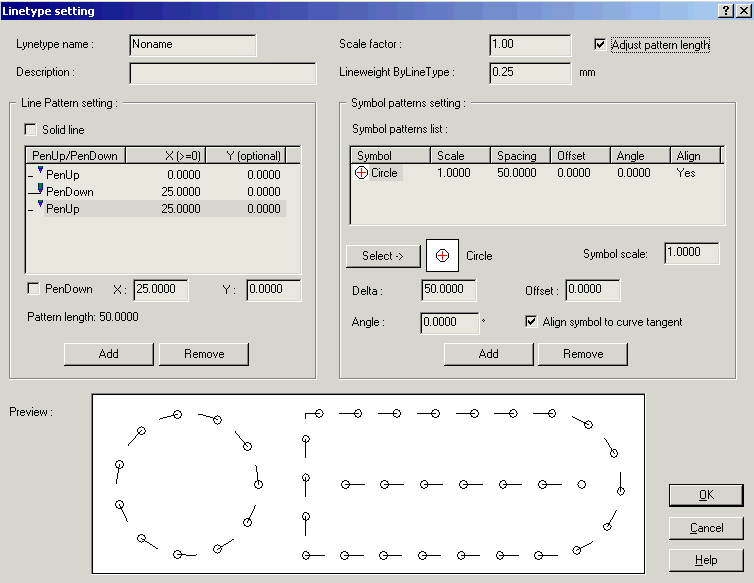Enable the Solid line checkbox
This screenshot has height=583, width=754.
pyautogui.click(x=30, y=129)
